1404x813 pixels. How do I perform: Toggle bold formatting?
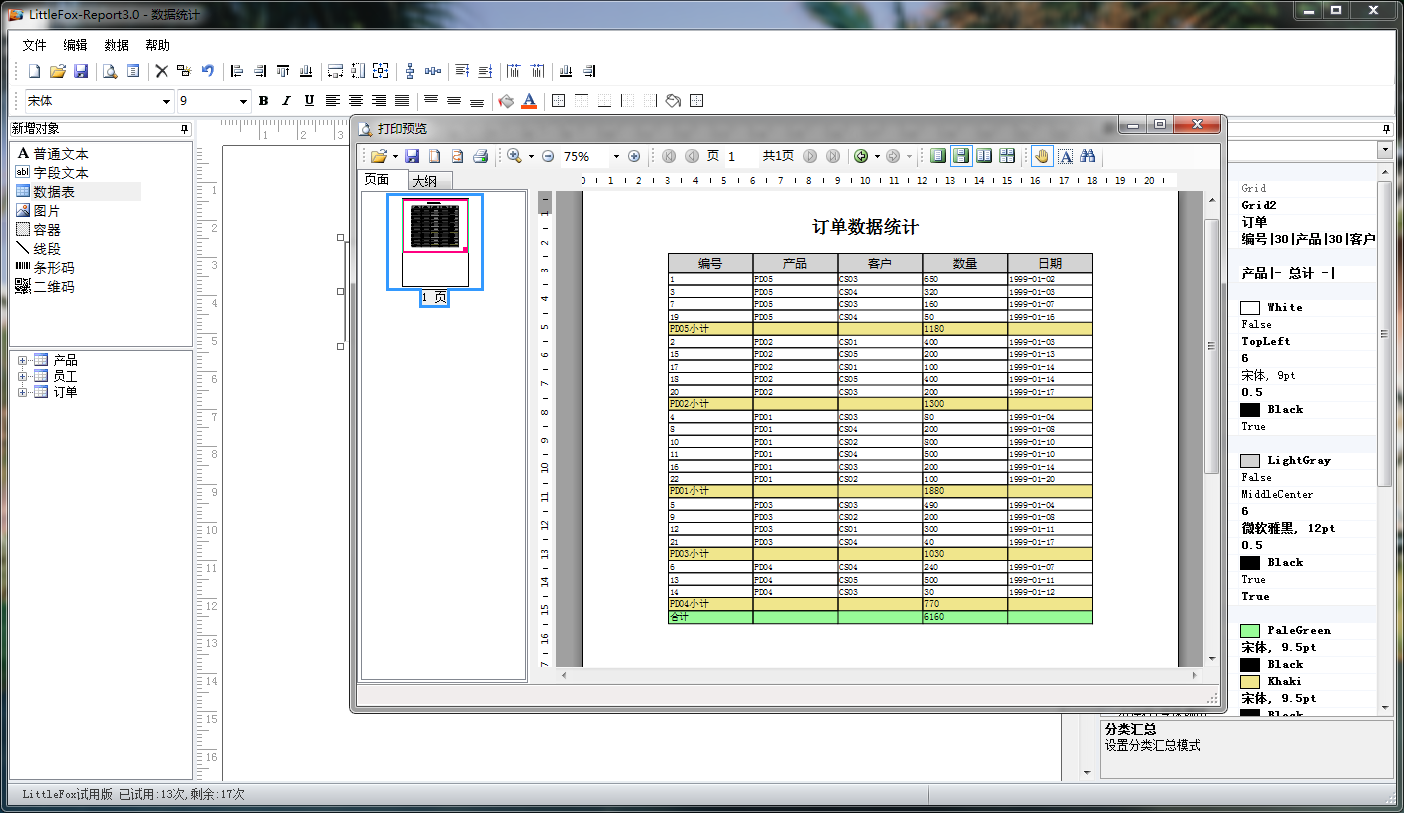click(x=264, y=100)
